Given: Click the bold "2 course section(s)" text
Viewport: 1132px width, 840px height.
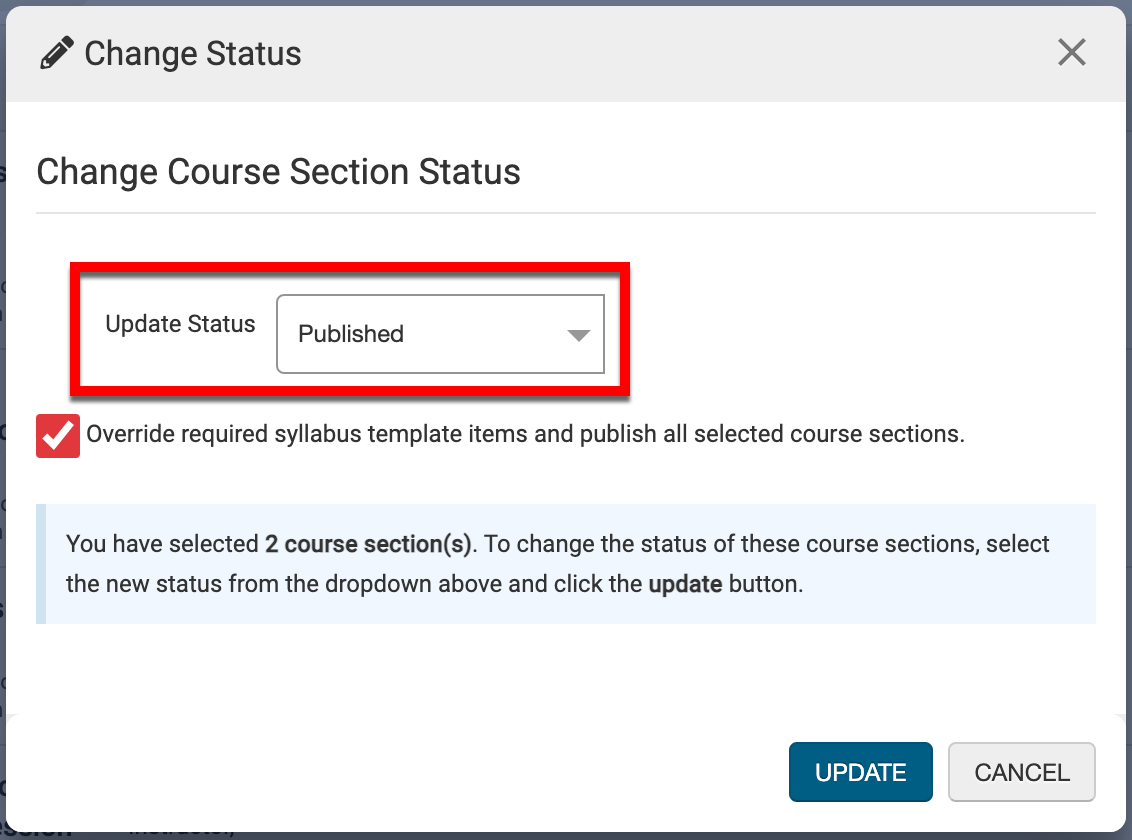Looking at the screenshot, I should [x=367, y=544].
